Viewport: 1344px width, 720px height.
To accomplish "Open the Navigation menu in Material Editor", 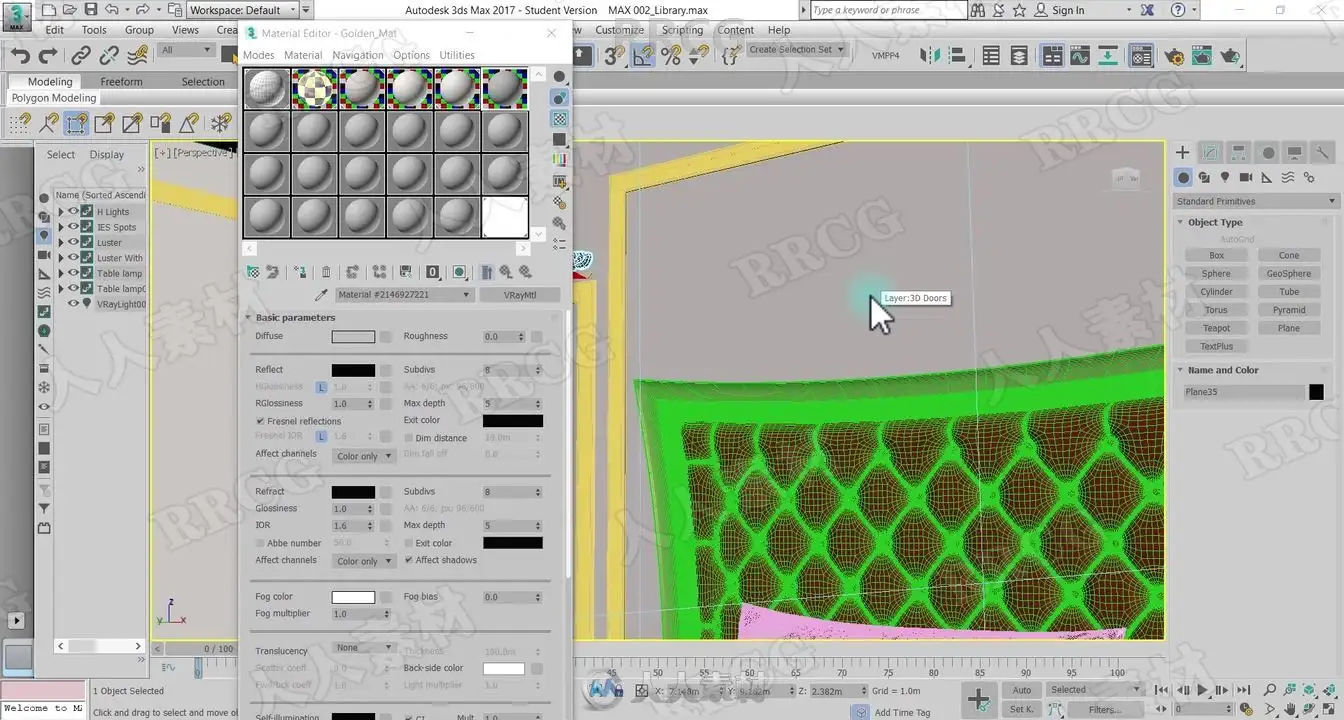I will pos(357,55).
